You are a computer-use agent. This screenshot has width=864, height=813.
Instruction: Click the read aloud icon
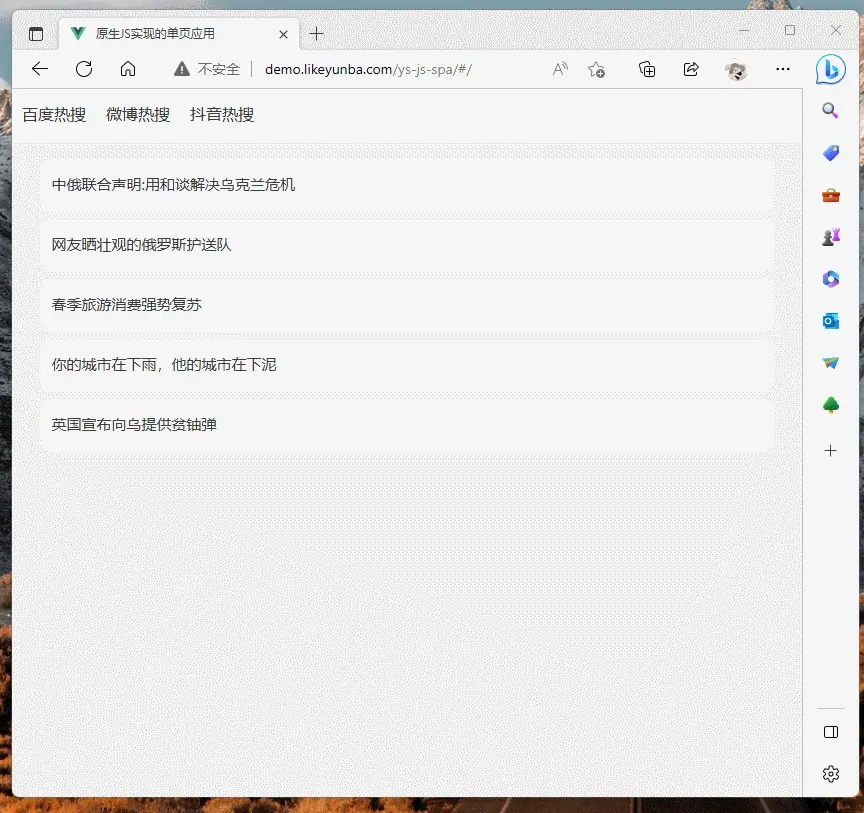(560, 69)
